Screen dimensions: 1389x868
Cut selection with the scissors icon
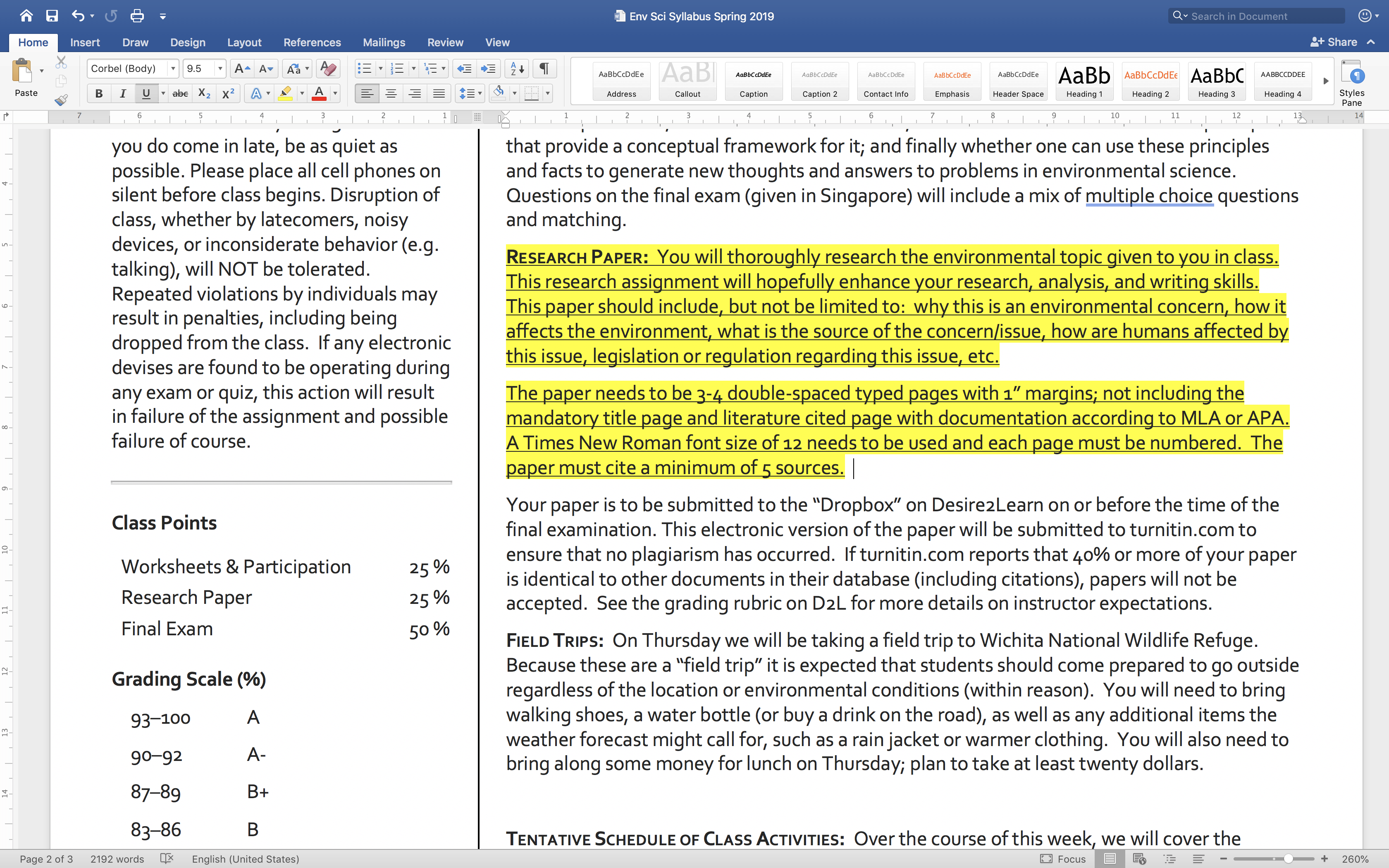[x=62, y=62]
